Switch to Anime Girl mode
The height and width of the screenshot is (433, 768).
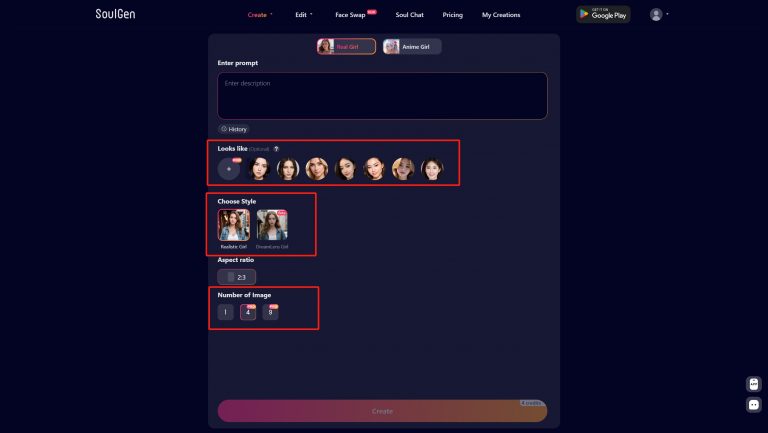tap(412, 47)
